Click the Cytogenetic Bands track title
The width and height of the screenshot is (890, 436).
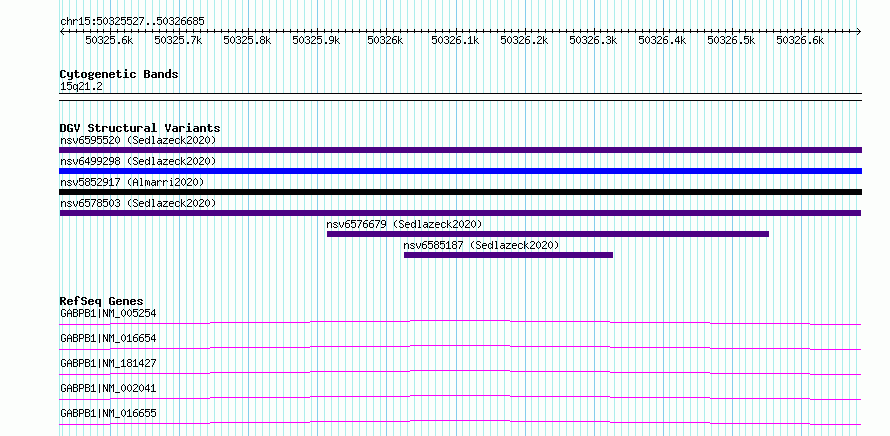click(x=119, y=74)
